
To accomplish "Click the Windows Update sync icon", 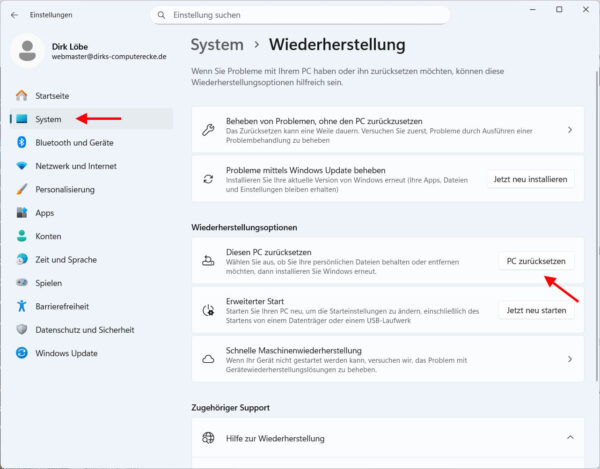I will click(22, 353).
